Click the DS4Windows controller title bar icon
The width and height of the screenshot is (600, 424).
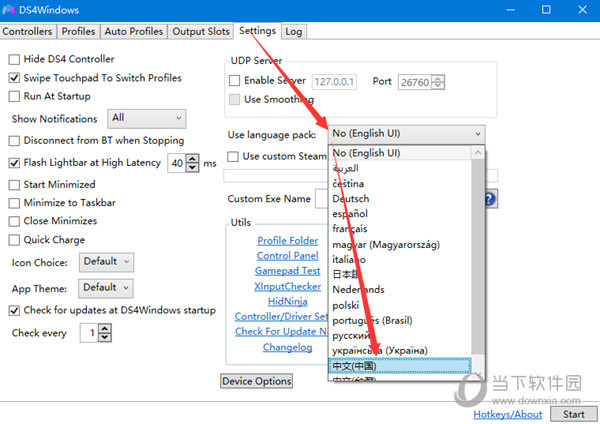pos(8,10)
